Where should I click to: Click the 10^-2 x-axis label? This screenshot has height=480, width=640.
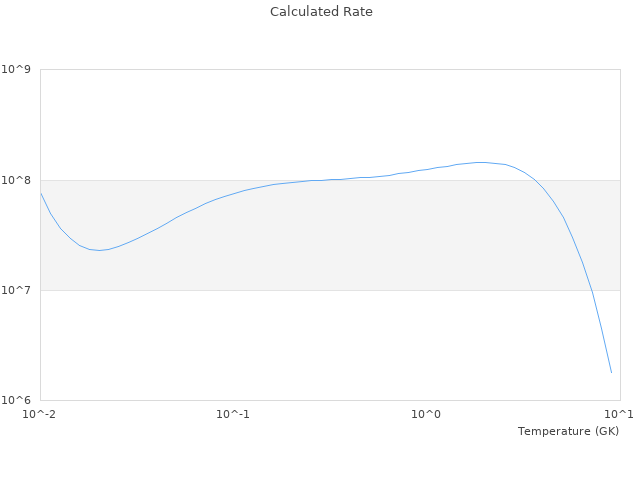(40, 415)
